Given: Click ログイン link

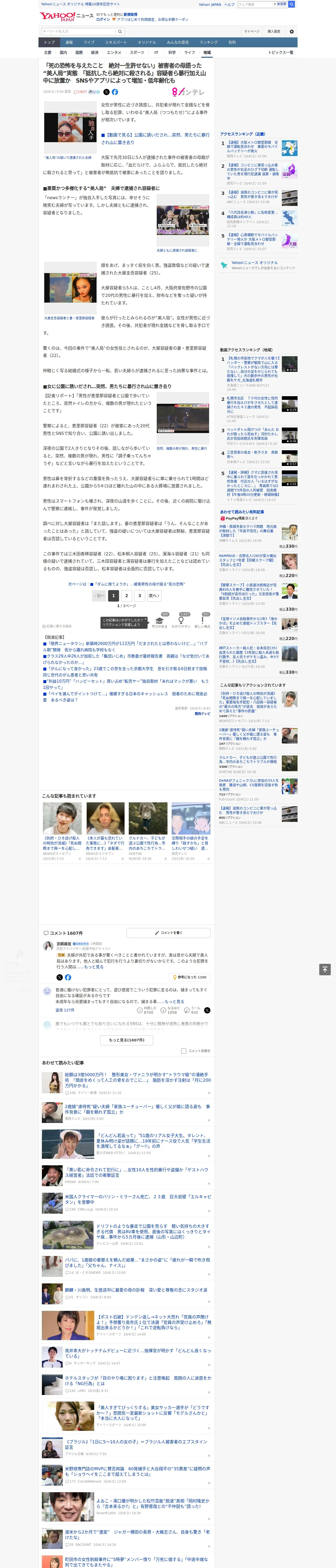Looking at the screenshot, I should tap(103, 20).
